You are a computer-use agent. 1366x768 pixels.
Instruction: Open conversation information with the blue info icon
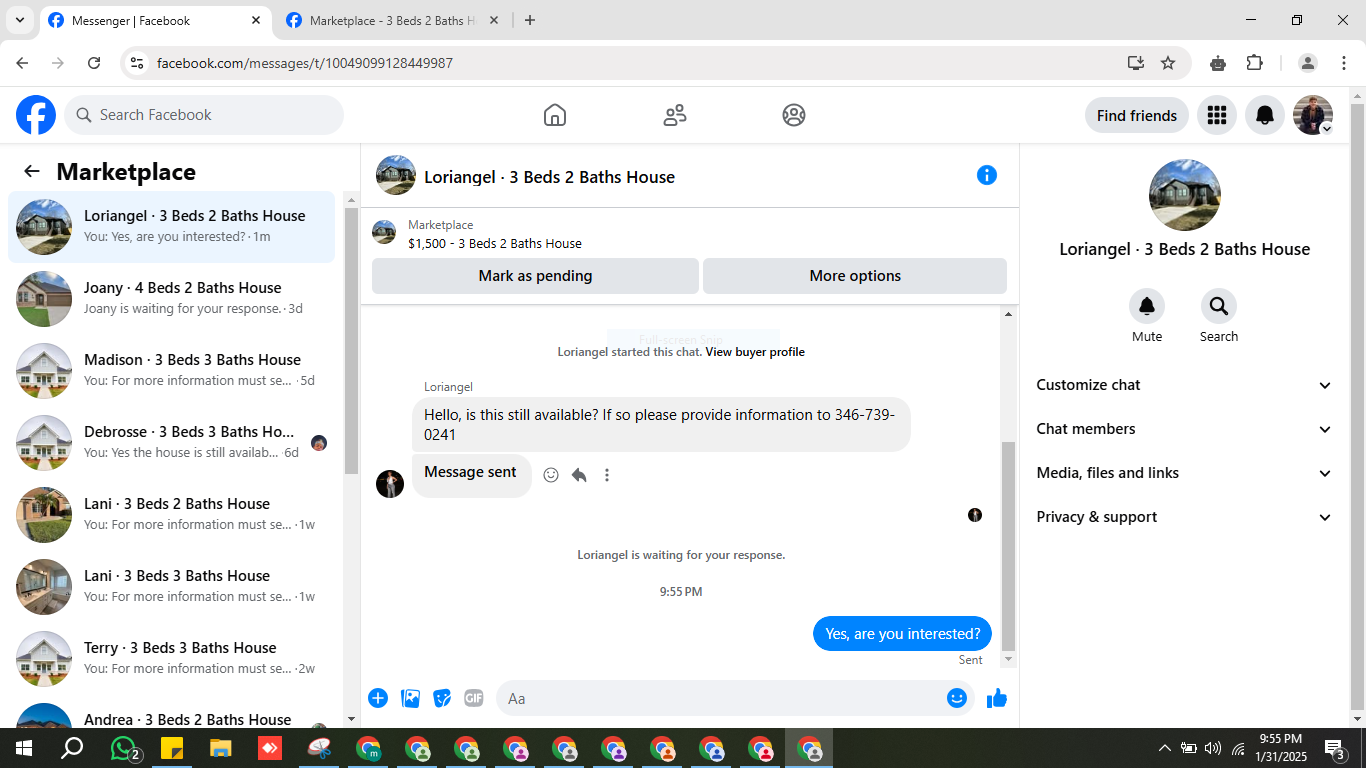click(x=987, y=175)
